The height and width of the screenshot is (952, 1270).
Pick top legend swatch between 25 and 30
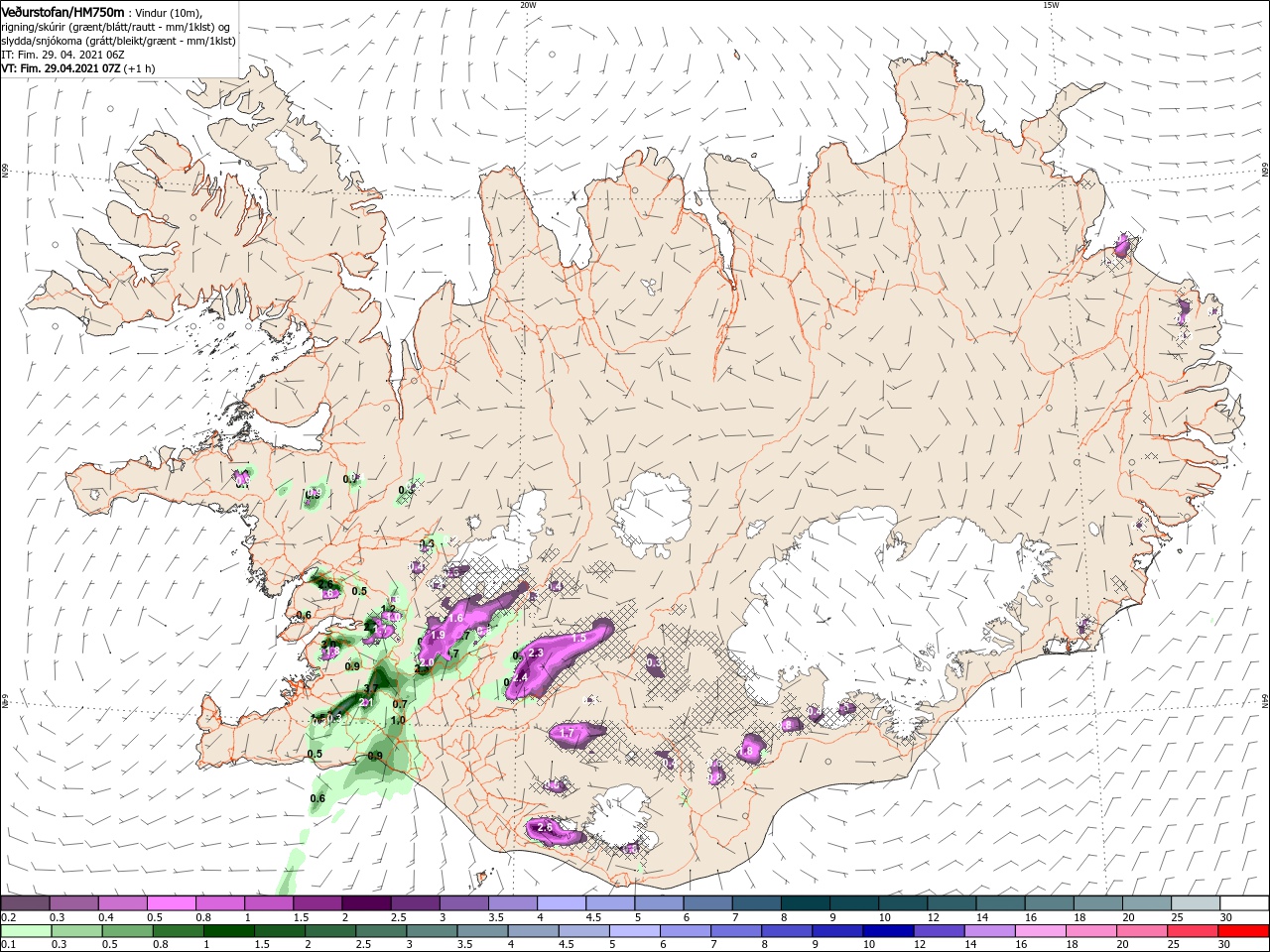(x=1196, y=903)
